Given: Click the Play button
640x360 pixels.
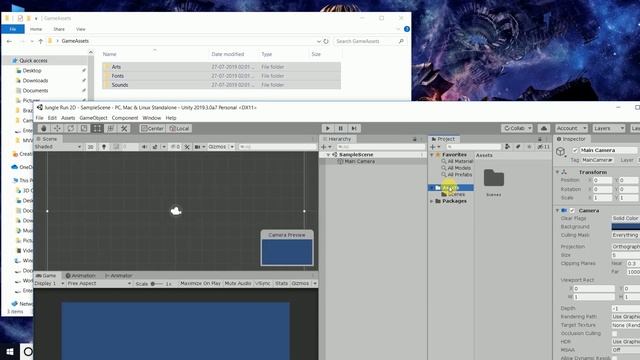Looking at the screenshot, I should point(328,128).
